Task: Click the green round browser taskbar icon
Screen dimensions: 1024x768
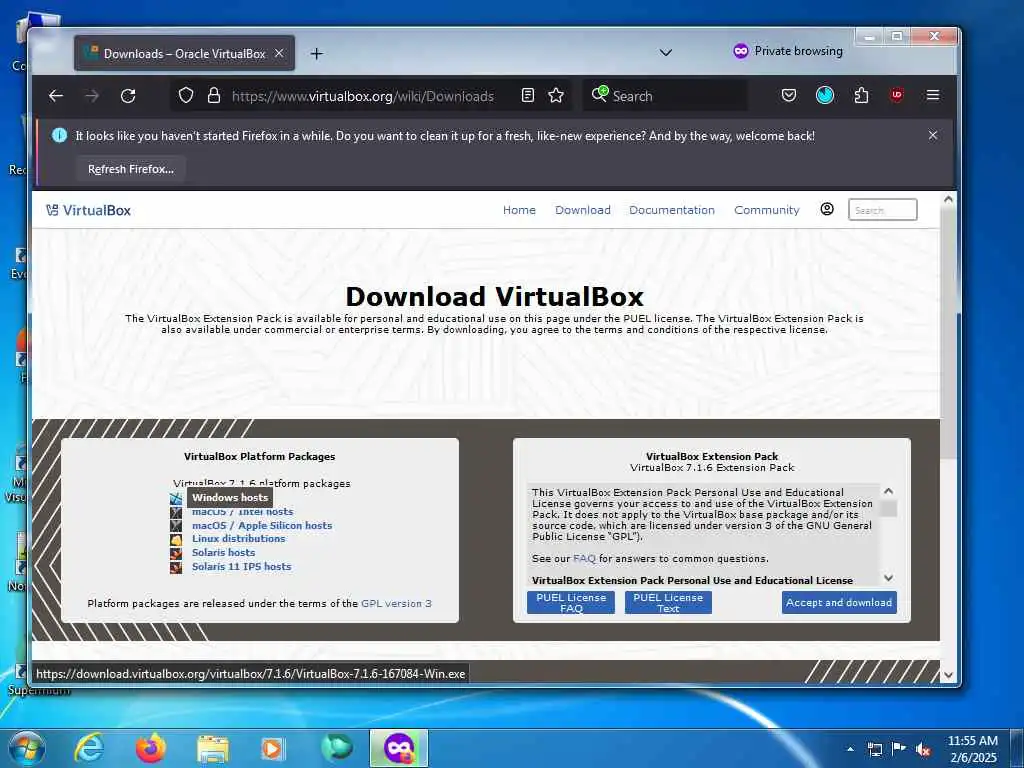Action: [x=337, y=748]
